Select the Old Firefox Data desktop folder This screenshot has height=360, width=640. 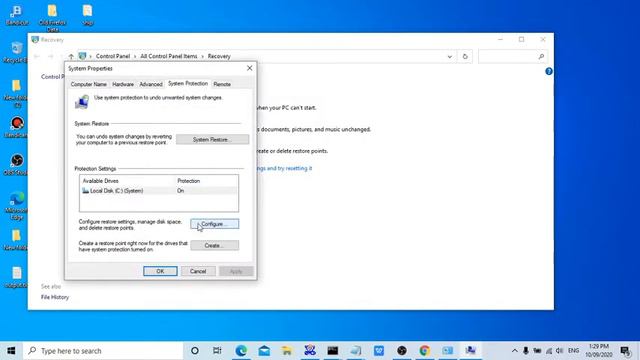click(x=52, y=18)
